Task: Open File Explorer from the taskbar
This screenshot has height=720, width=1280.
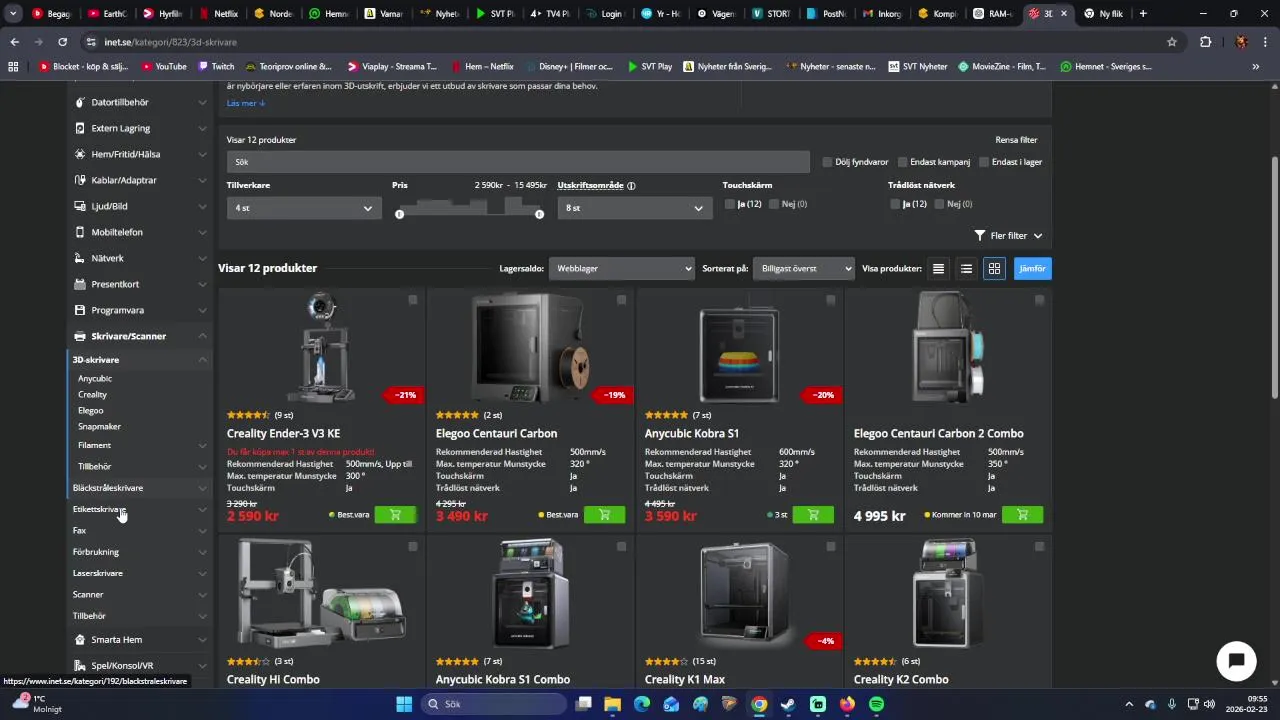Action: 613,704
